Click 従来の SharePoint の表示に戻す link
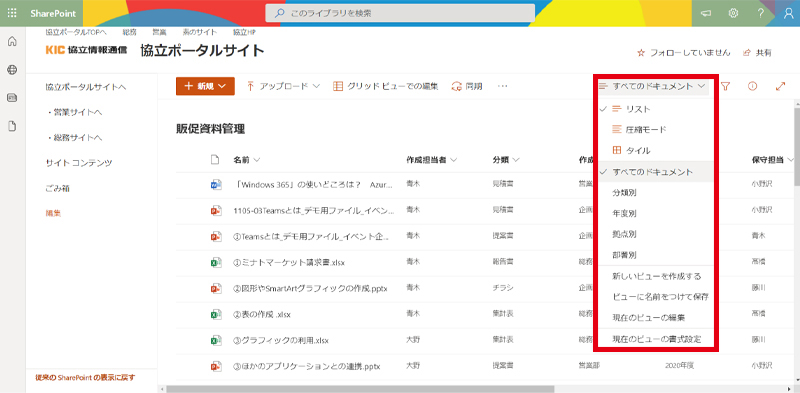Screen dimensions: 800x393 click(x=85, y=378)
